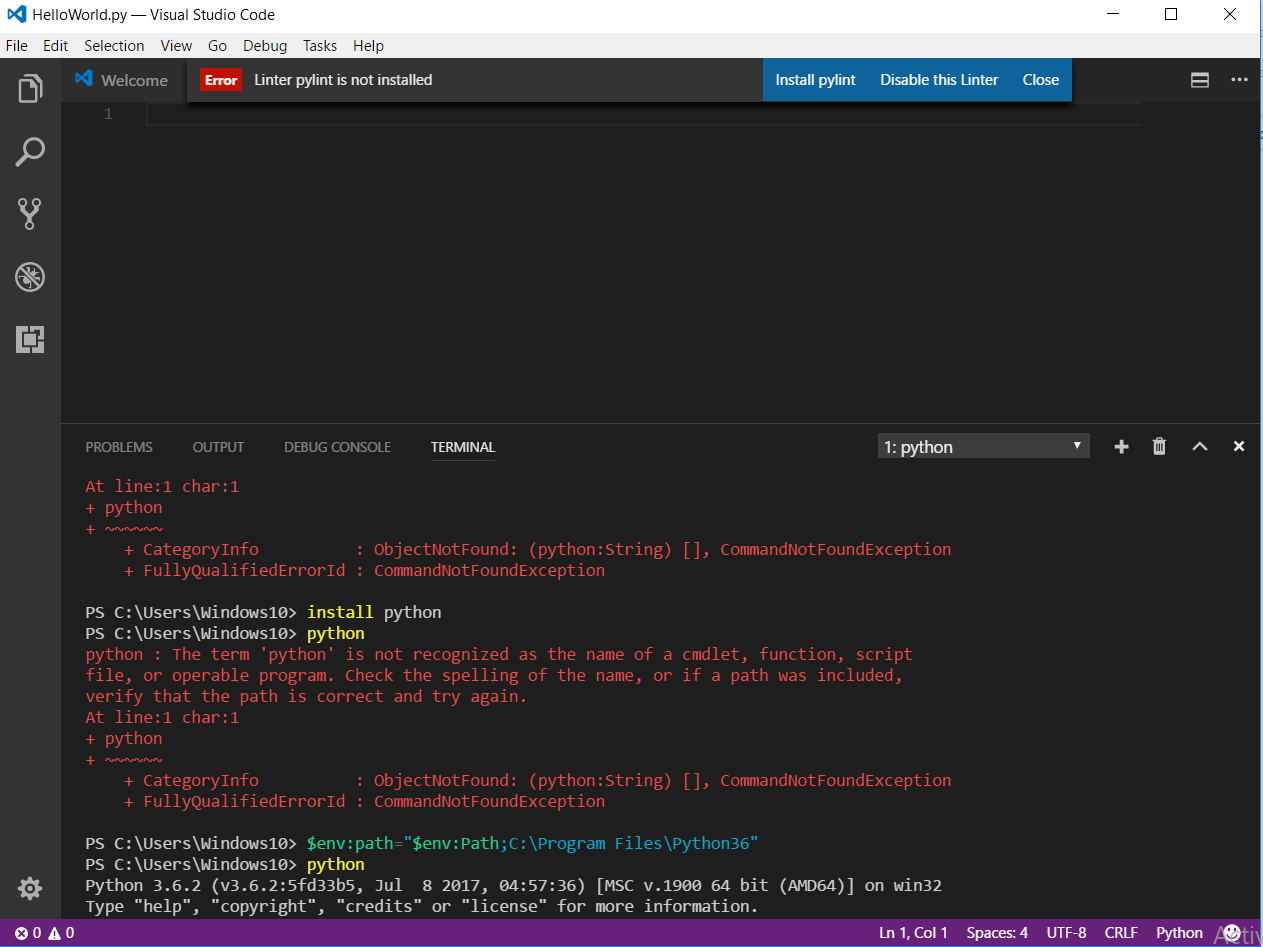The image size is (1263, 947).
Task: Open the Tasks menu
Action: (320, 46)
